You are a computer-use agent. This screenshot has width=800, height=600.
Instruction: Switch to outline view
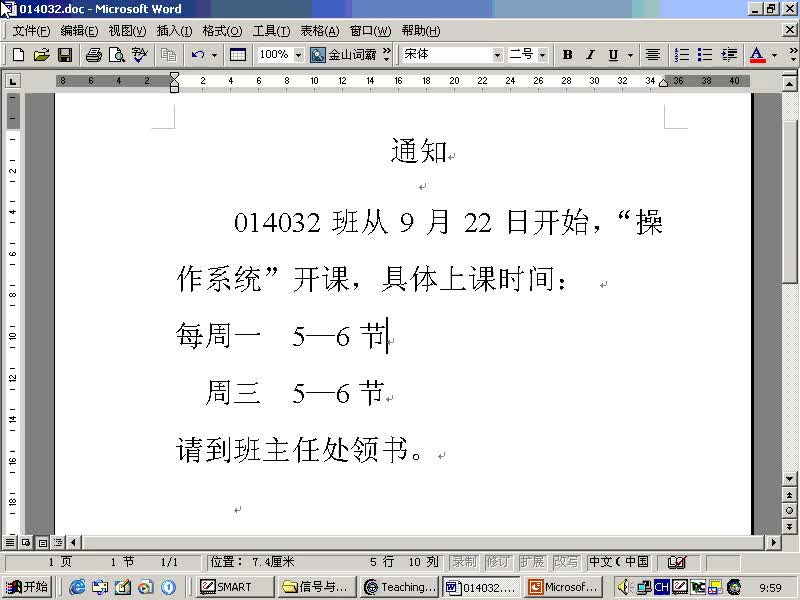coord(58,542)
